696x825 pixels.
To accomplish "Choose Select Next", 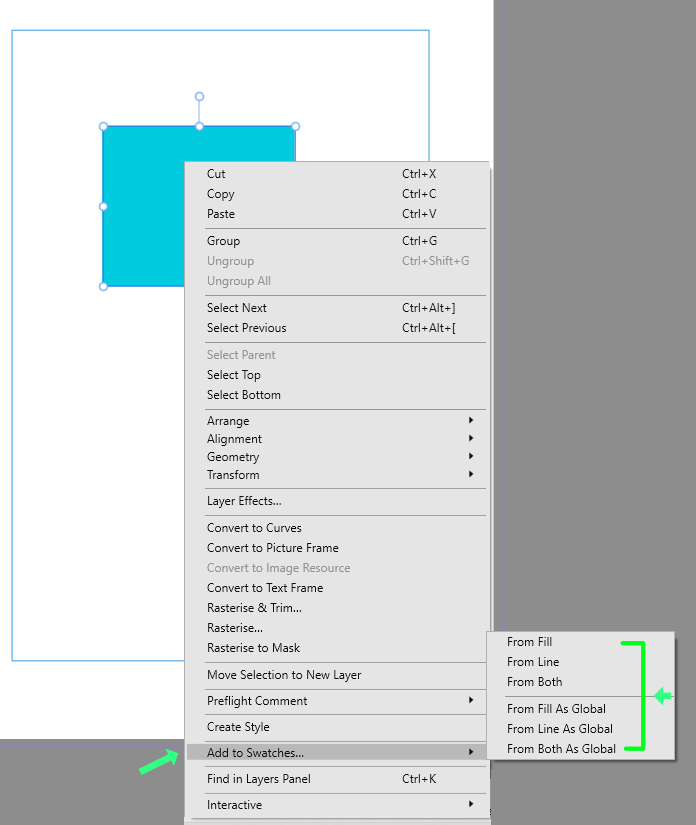I will 337,307.
